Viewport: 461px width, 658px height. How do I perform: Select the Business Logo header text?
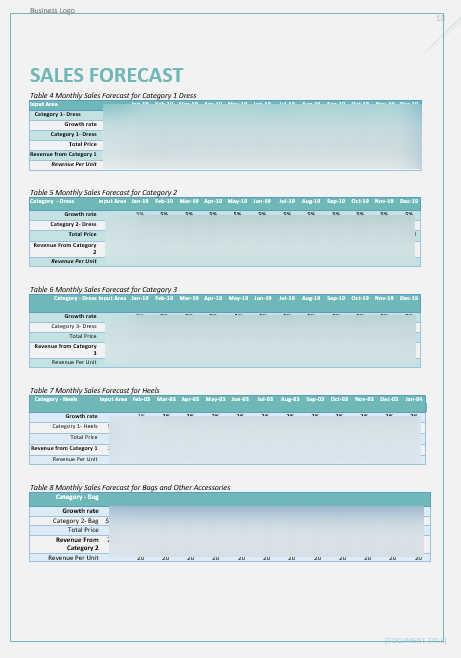(x=52, y=10)
